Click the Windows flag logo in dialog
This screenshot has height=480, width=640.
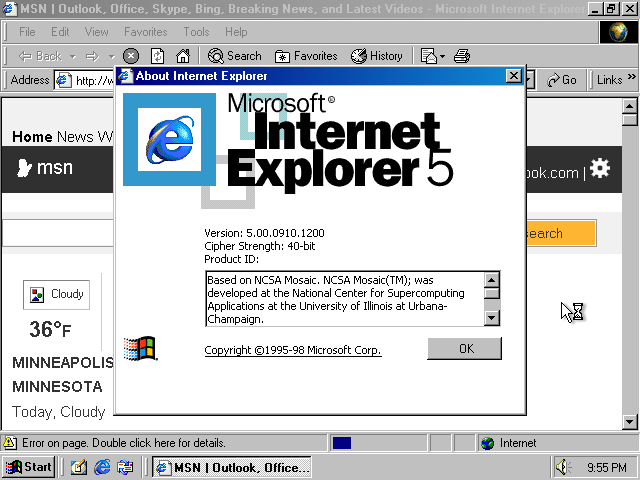click(140, 349)
